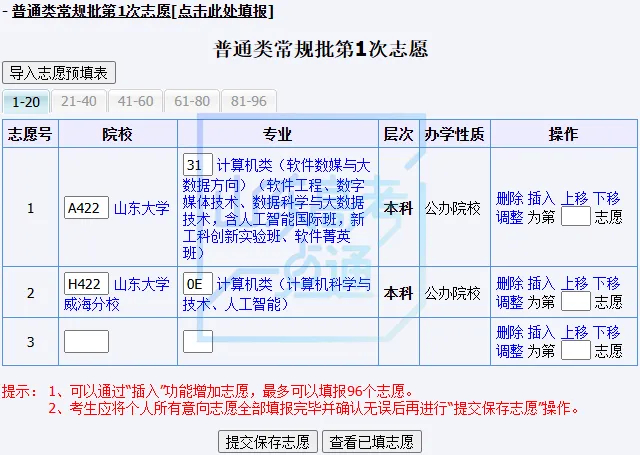640x455 pixels.
Task: Click the 山东大学 school name in row 1
Action: [x=142, y=208]
